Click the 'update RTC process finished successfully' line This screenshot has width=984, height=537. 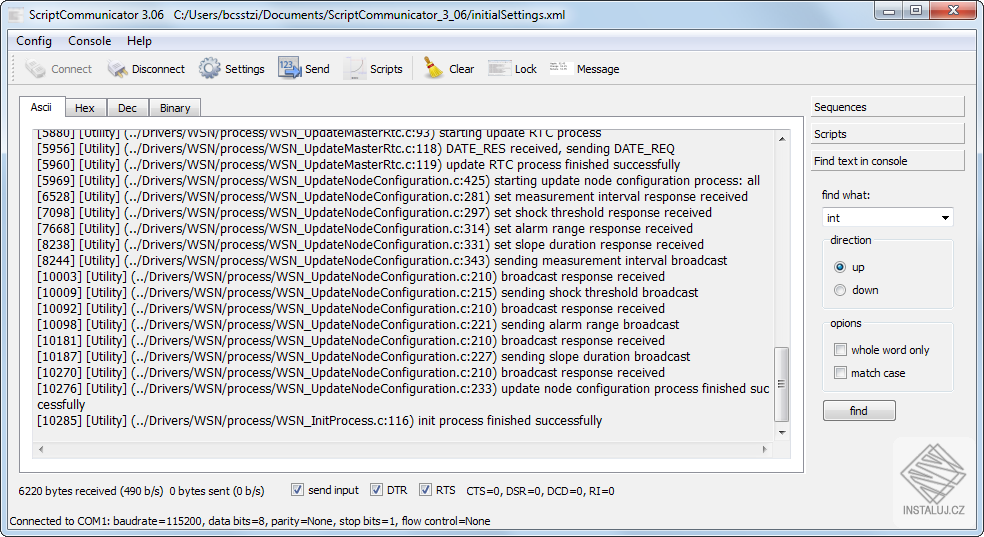click(x=358, y=164)
